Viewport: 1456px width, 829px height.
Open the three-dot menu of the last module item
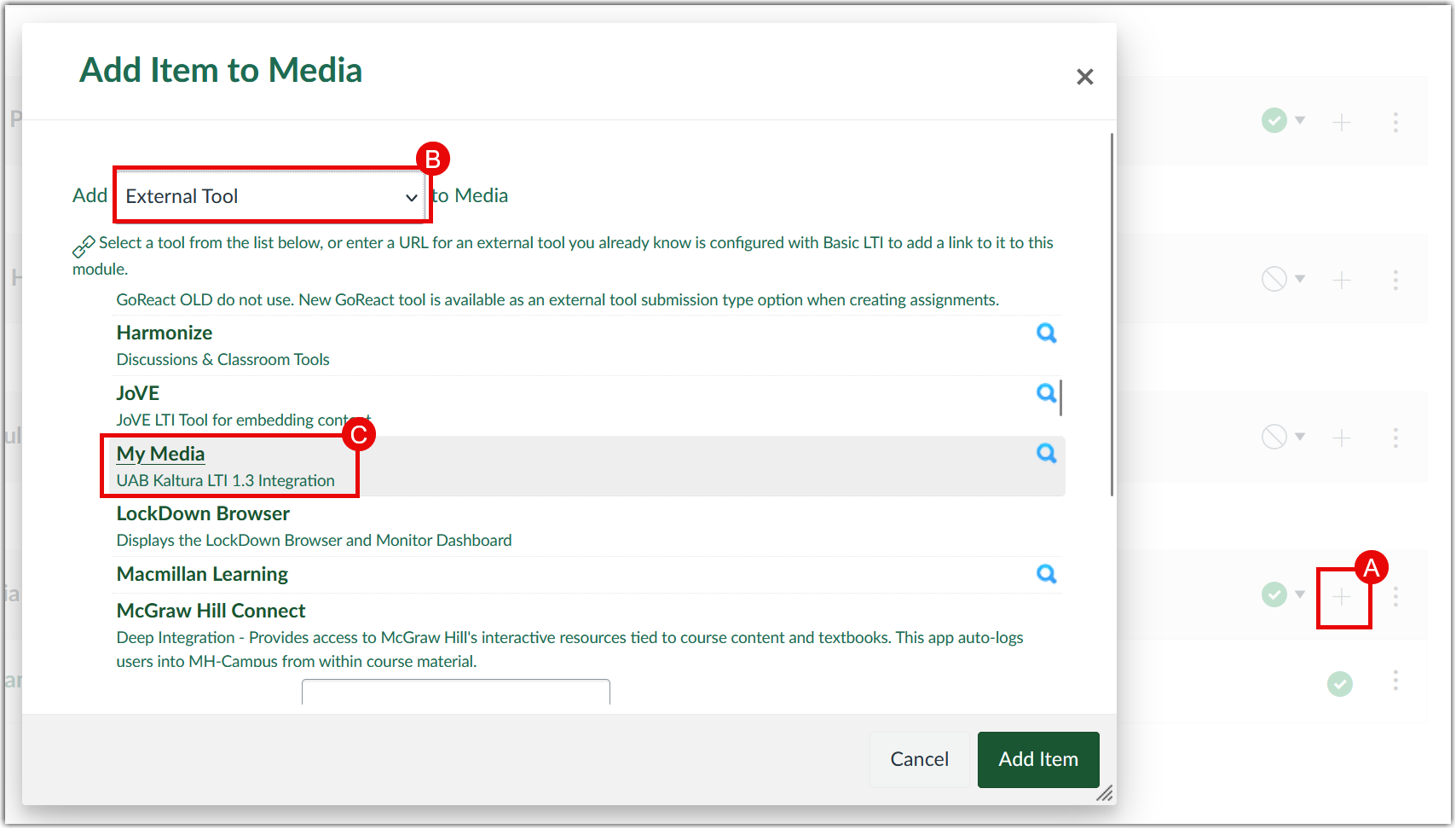pos(1395,680)
